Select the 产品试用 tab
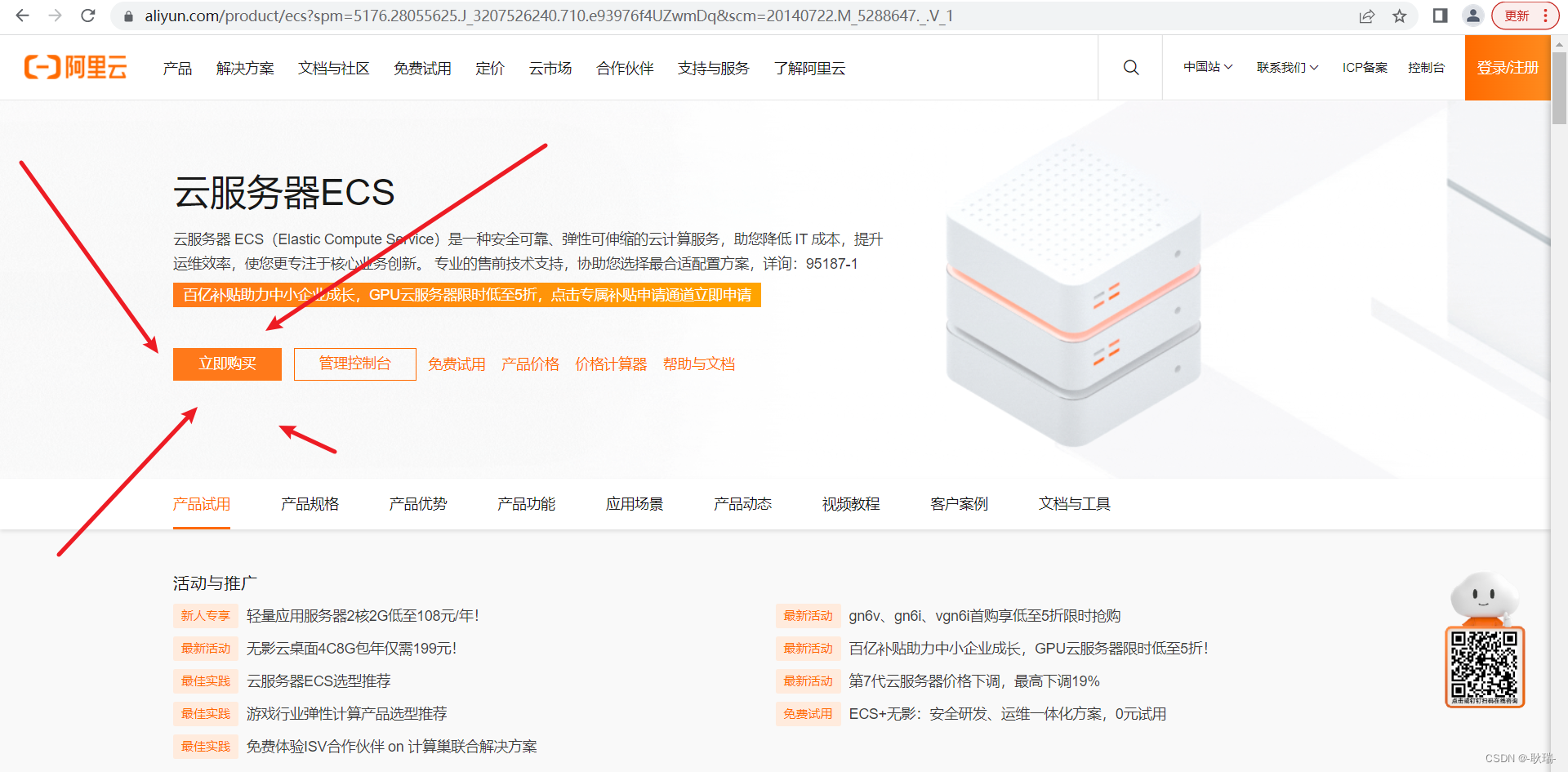The width and height of the screenshot is (1568, 772). point(202,504)
